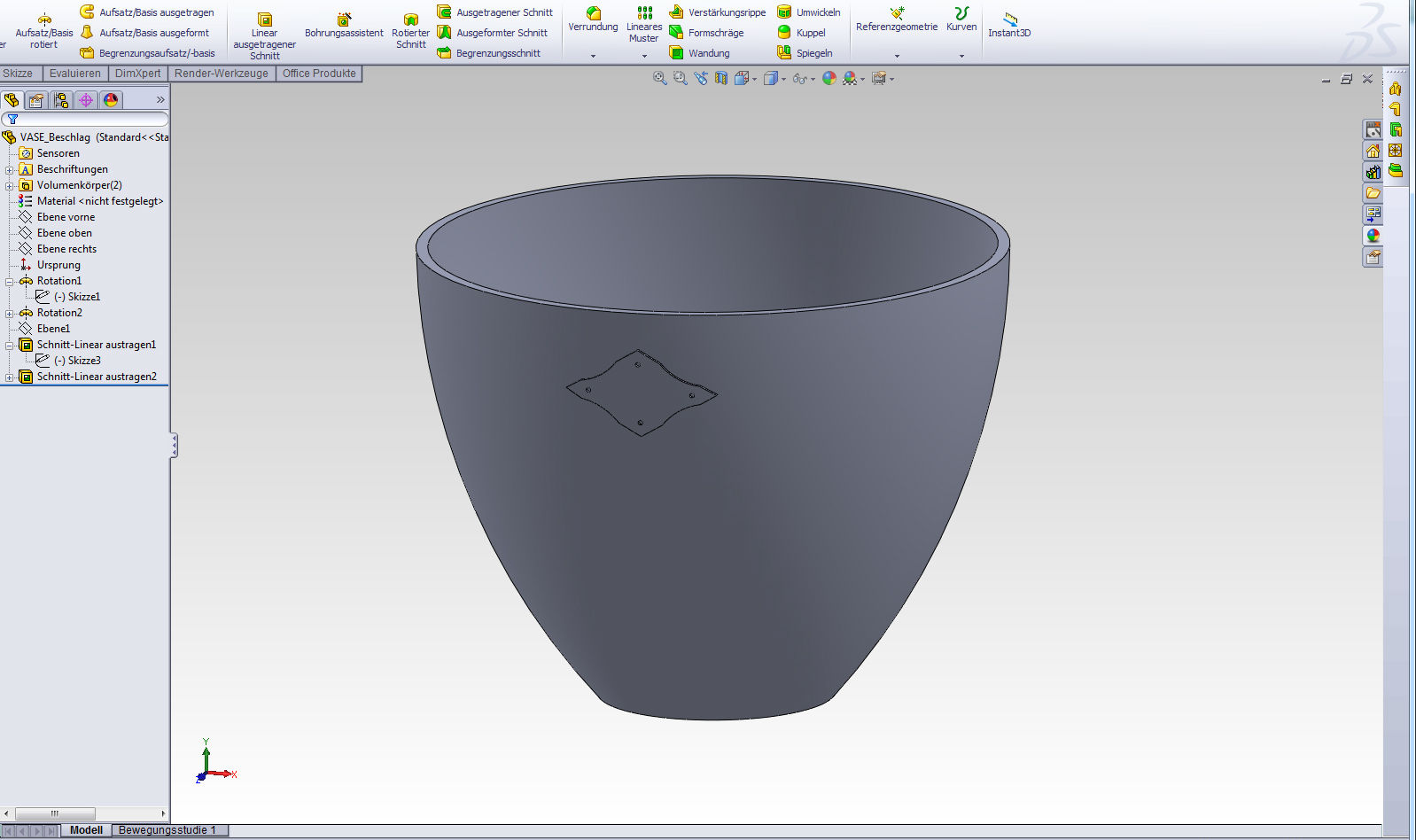Click the Aufsatz/Basis rotiert button
The width and height of the screenshot is (1416, 840).
[x=43, y=31]
